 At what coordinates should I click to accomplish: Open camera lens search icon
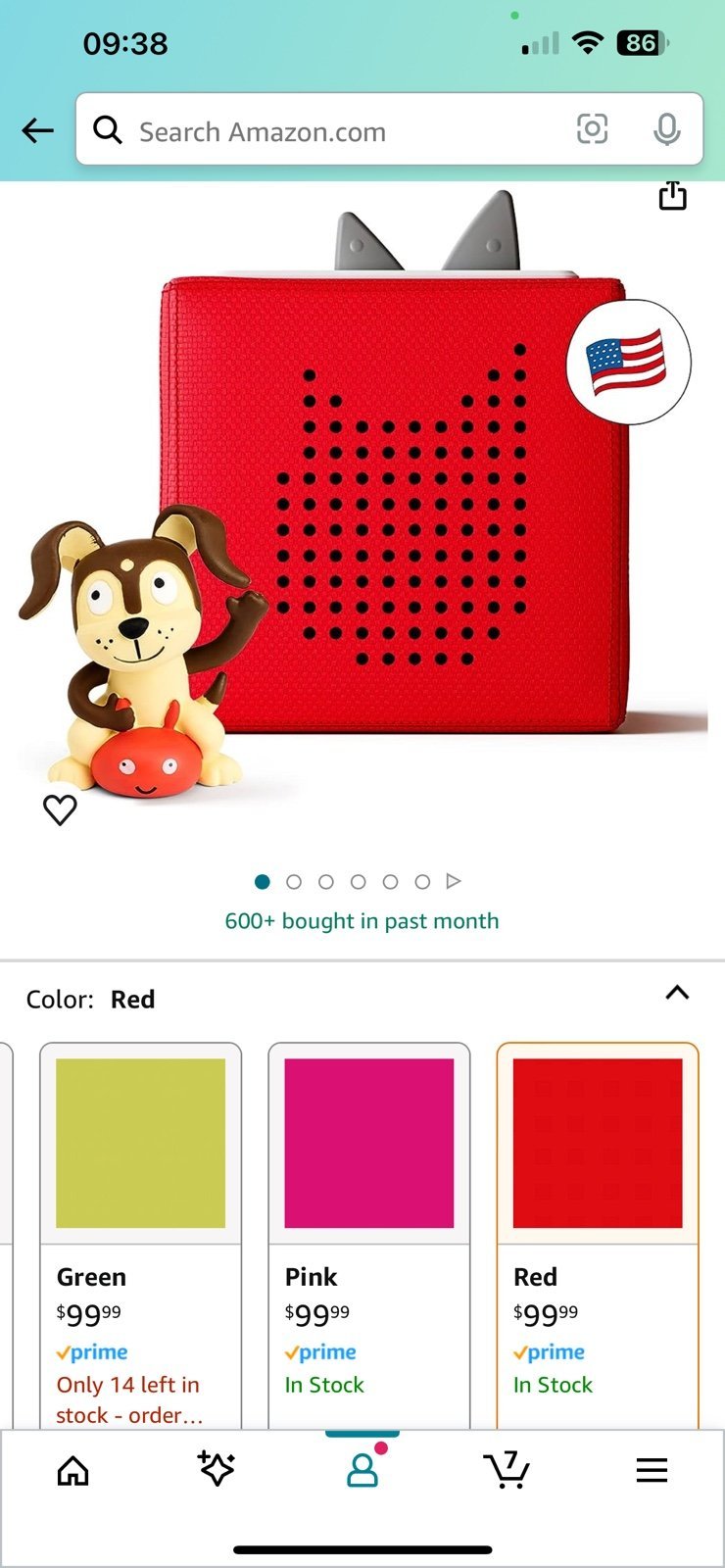point(592,128)
